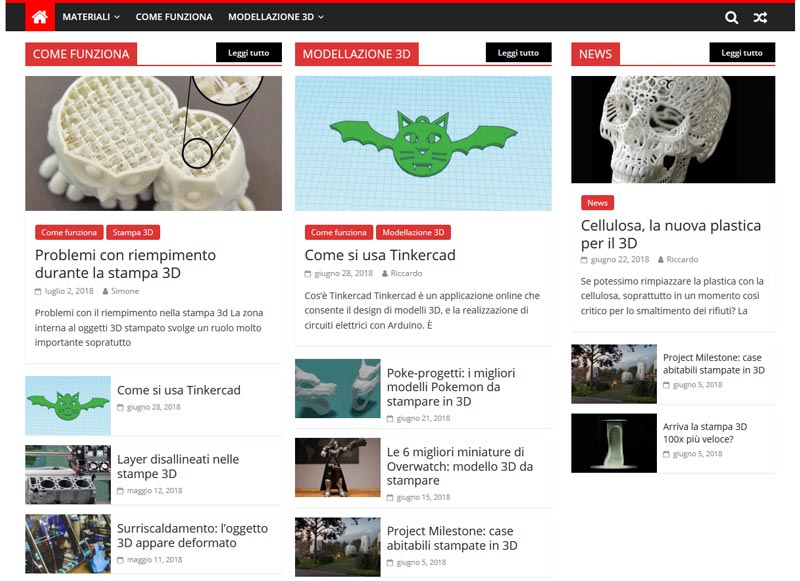Open the Come Funziona menu item
800x581 pixels.
pos(174,17)
